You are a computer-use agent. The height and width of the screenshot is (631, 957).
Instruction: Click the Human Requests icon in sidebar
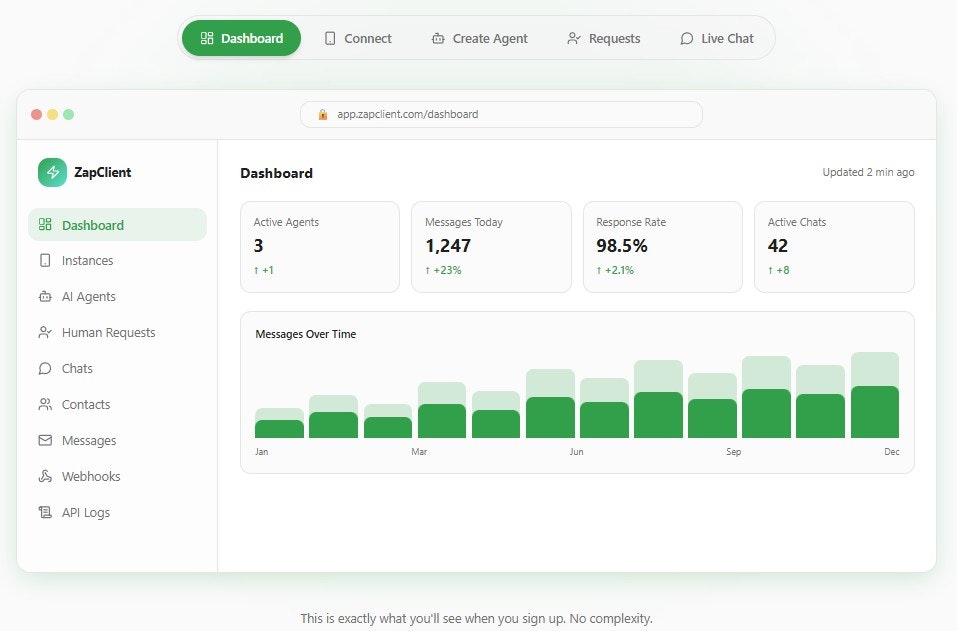pos(44,332)
